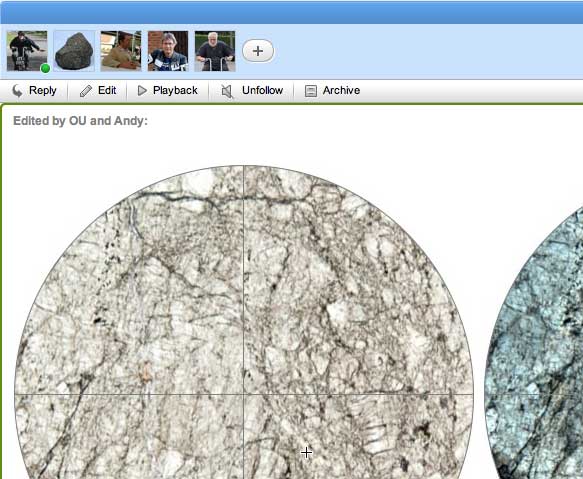Click the green online status dot
Image resolution: width=583 pixels, height=479 pixels.
(45, 68)
